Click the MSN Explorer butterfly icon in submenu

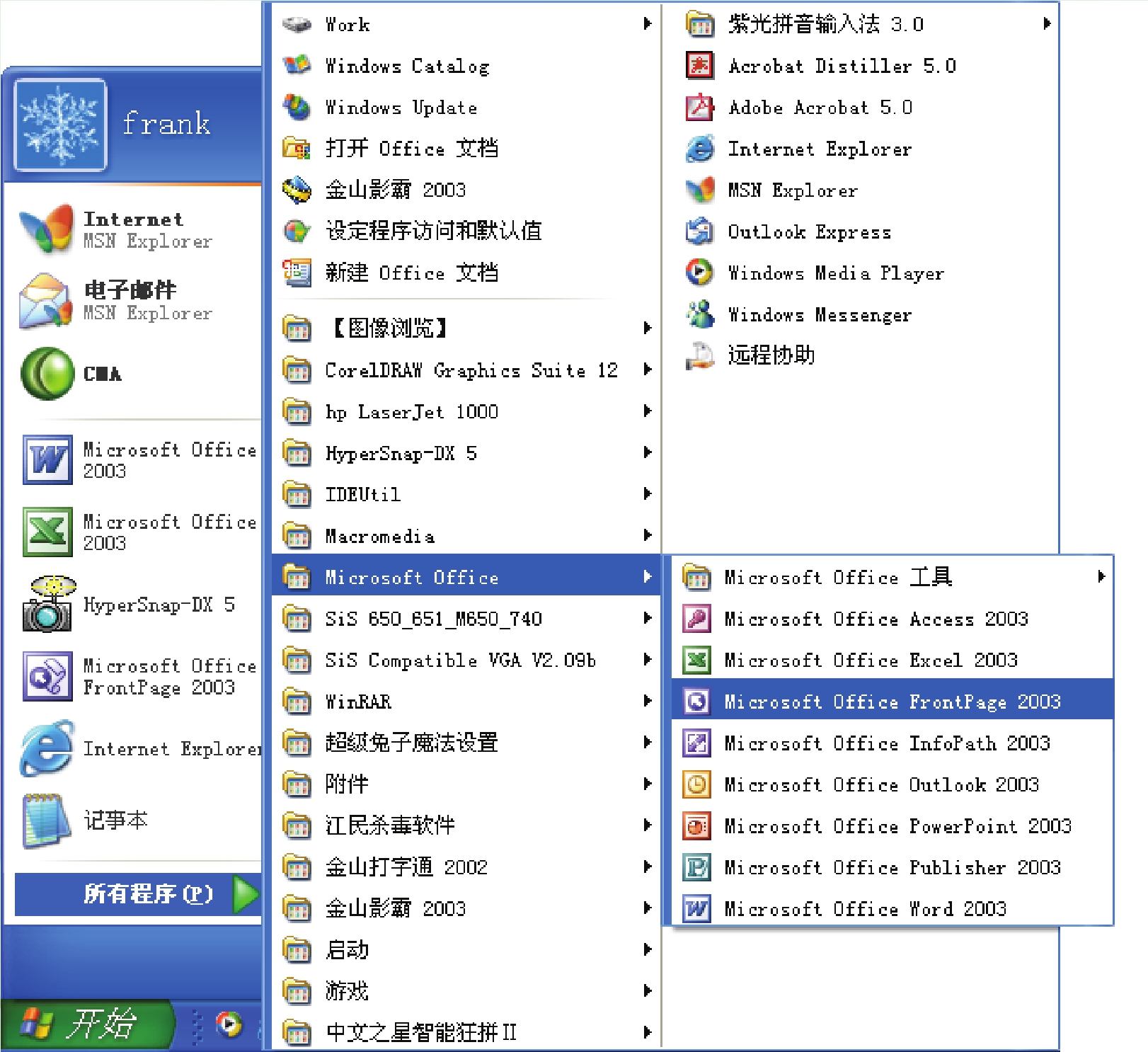coord(699,190)
